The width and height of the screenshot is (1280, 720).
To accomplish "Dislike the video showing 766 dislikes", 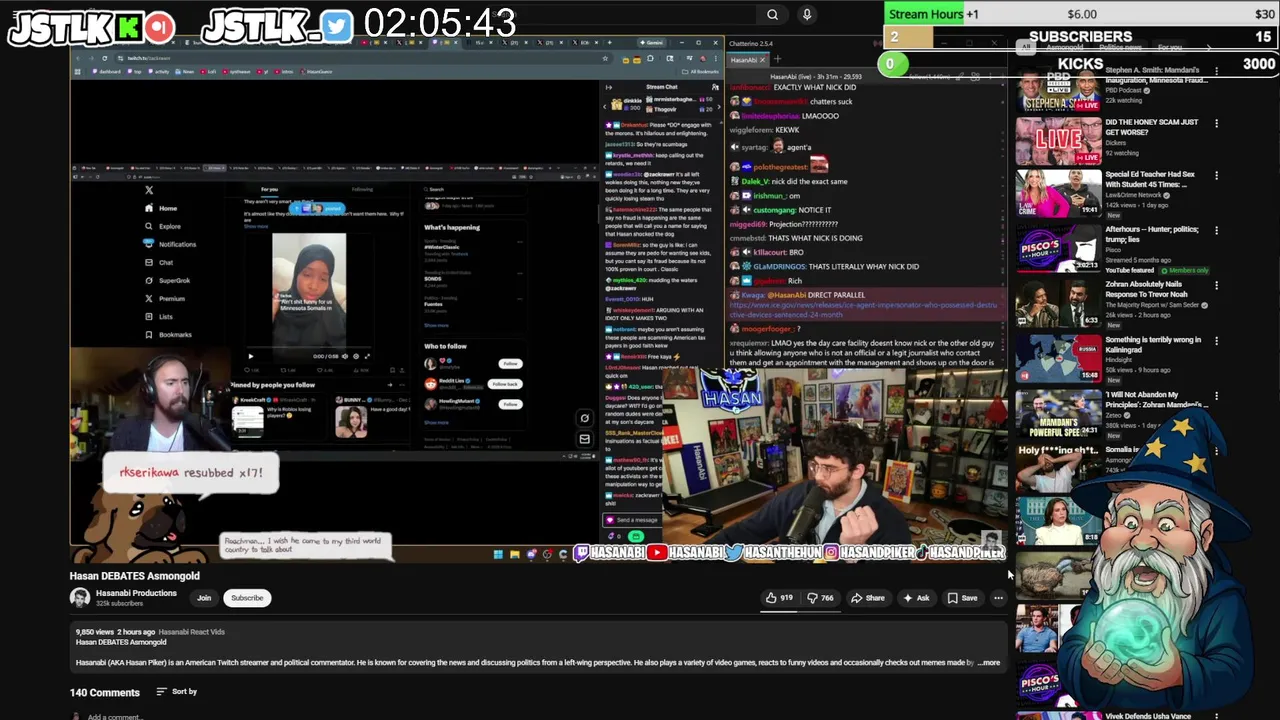I will pos(820,598).
